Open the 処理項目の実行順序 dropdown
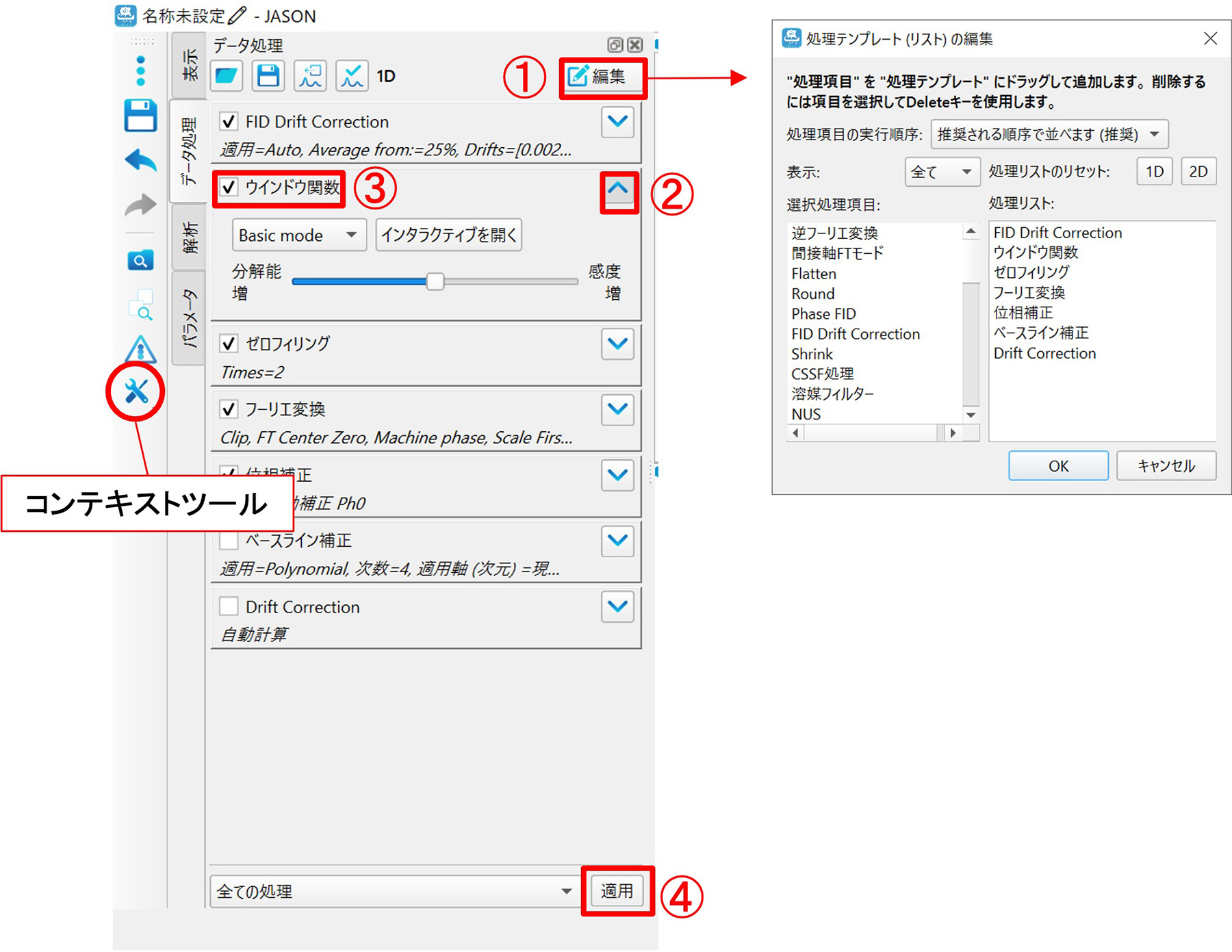This screenshot has height=952, width=1232. [1049, 134]
